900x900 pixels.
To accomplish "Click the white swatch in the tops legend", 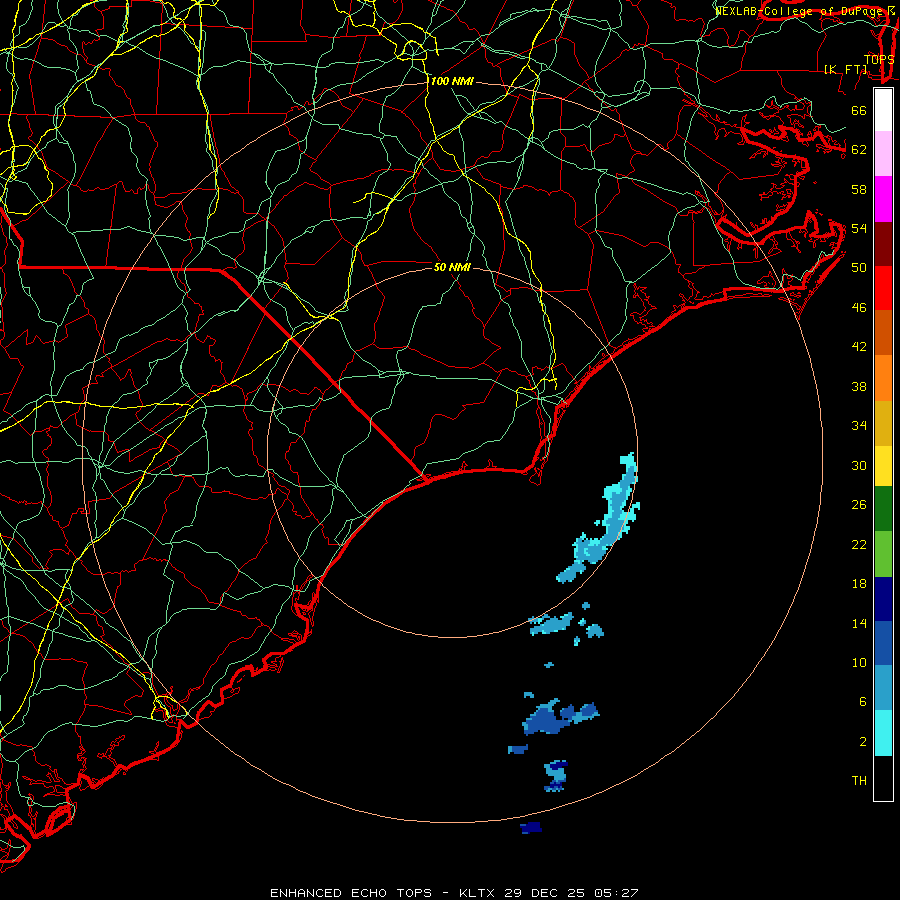I will click(x=883, y=110).
